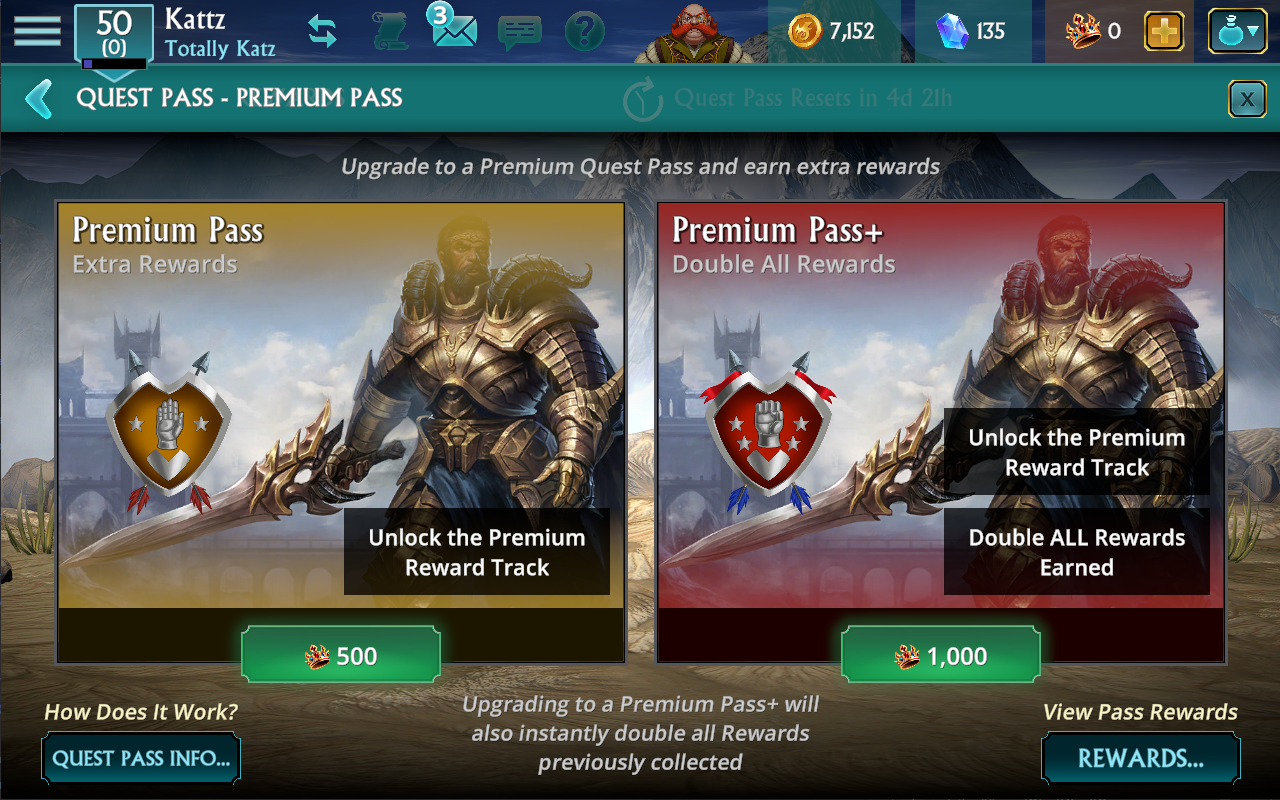
Task: Open the chat bubble icon
Action: [520, 32]
